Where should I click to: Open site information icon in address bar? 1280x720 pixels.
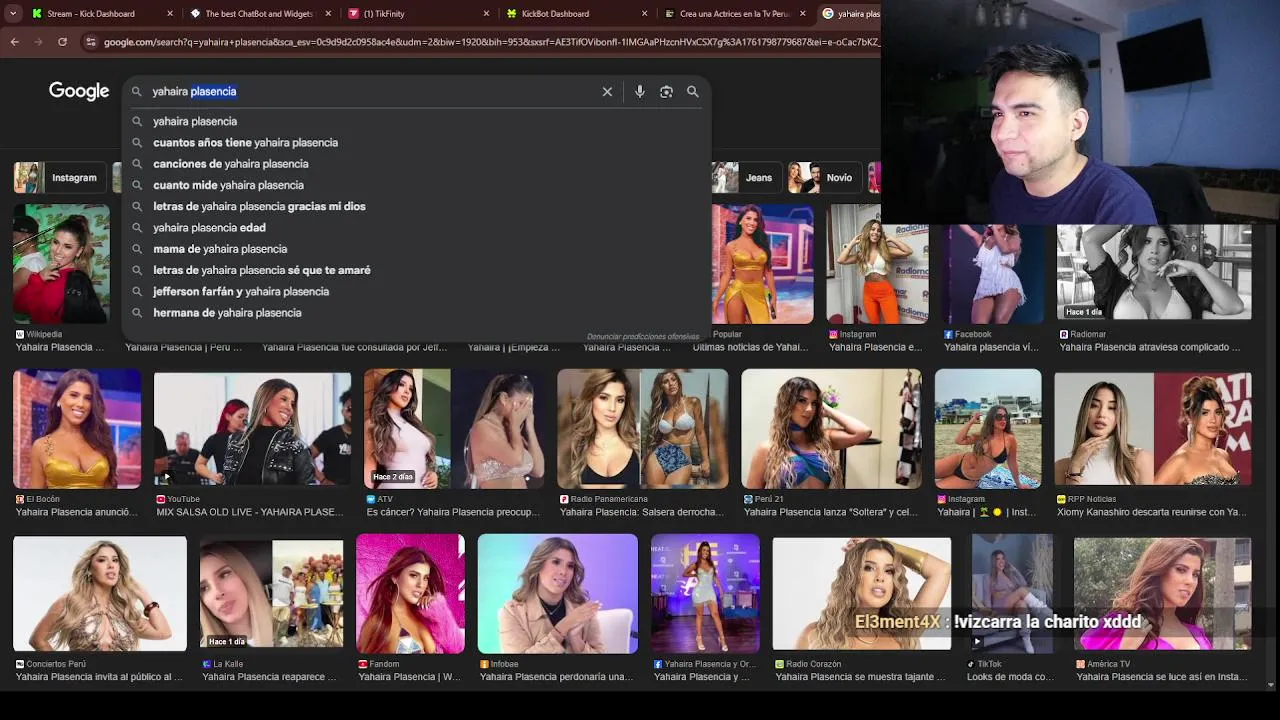(x=91, y=42)
